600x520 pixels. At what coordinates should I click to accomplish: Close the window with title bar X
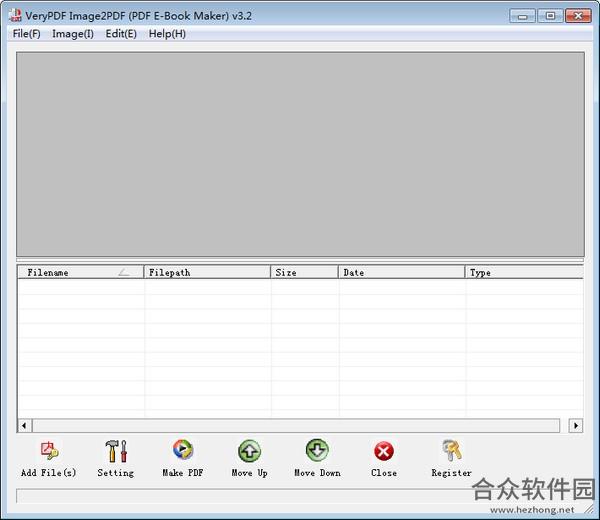[578, 16]
